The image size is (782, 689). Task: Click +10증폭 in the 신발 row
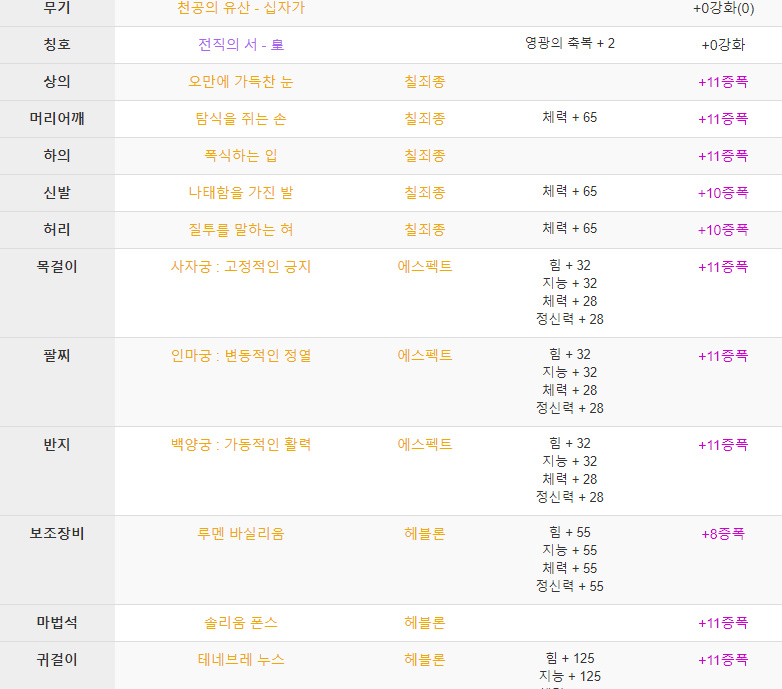(x=723, y=192)
